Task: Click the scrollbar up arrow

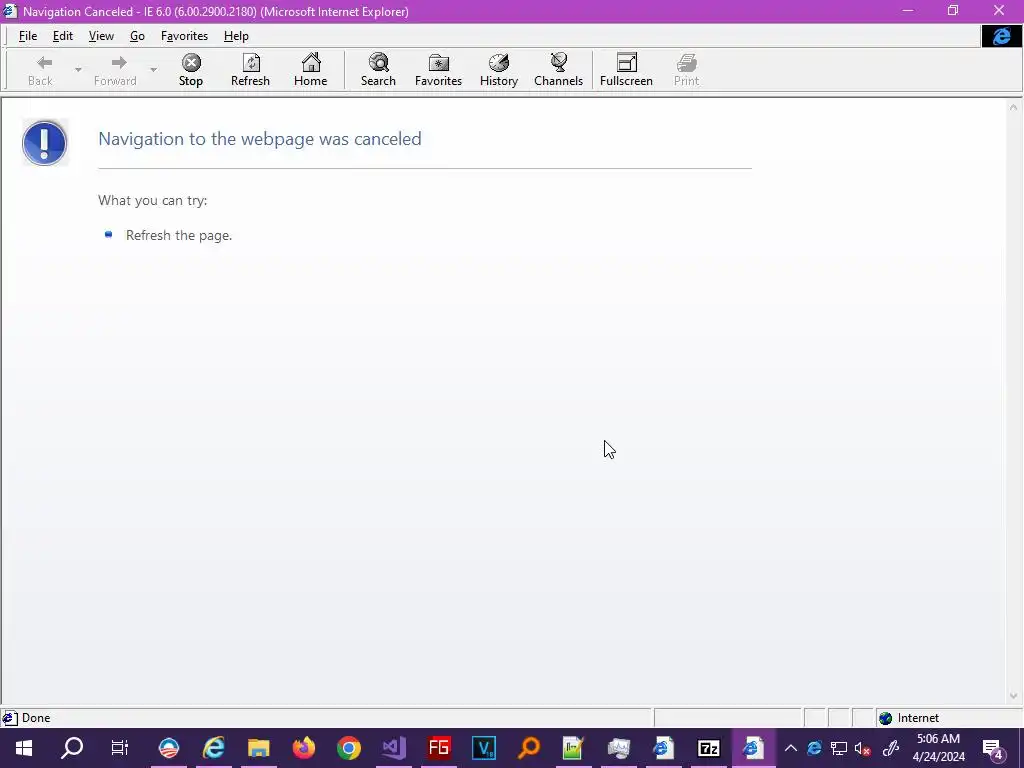Action: coord(1013,107)
